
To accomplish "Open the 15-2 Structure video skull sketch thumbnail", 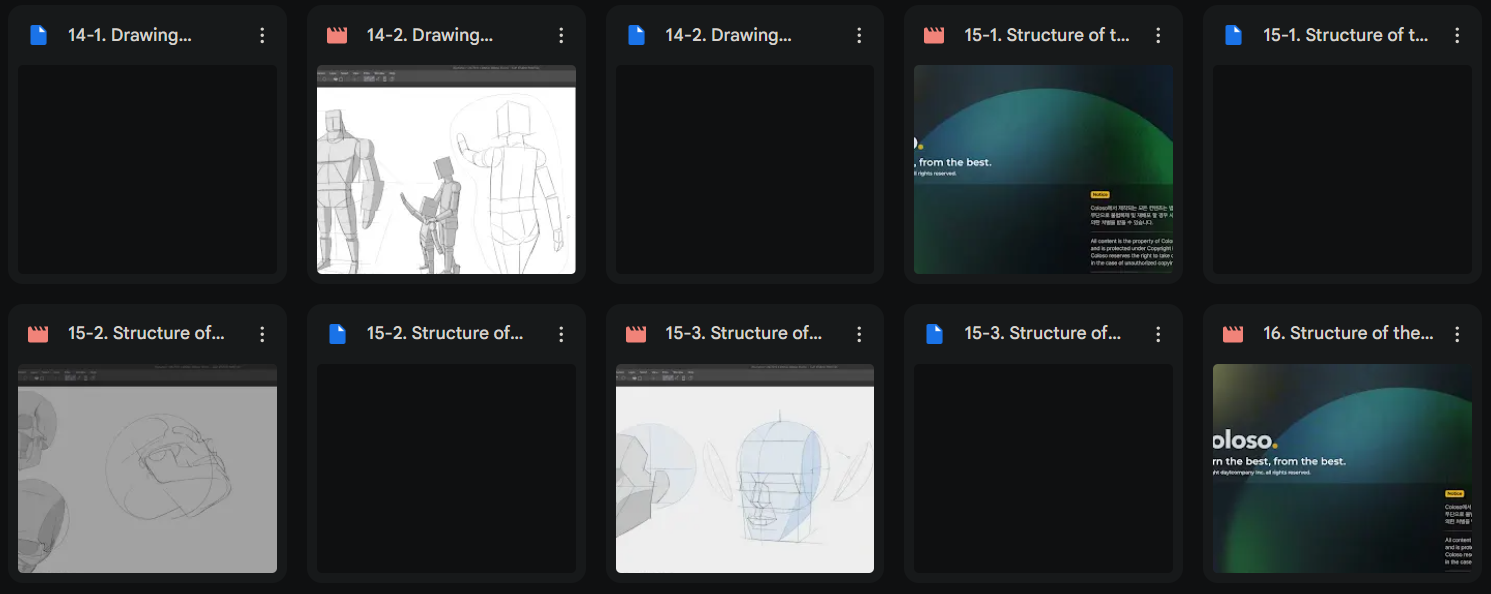I will pyautogui.click(x=147, y=469).
